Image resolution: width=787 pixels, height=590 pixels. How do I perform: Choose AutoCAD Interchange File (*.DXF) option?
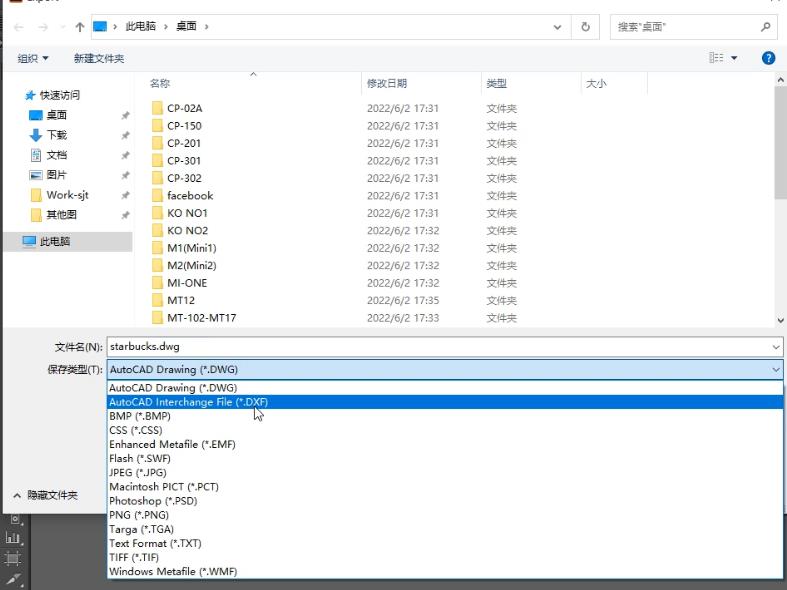point(188,402)
